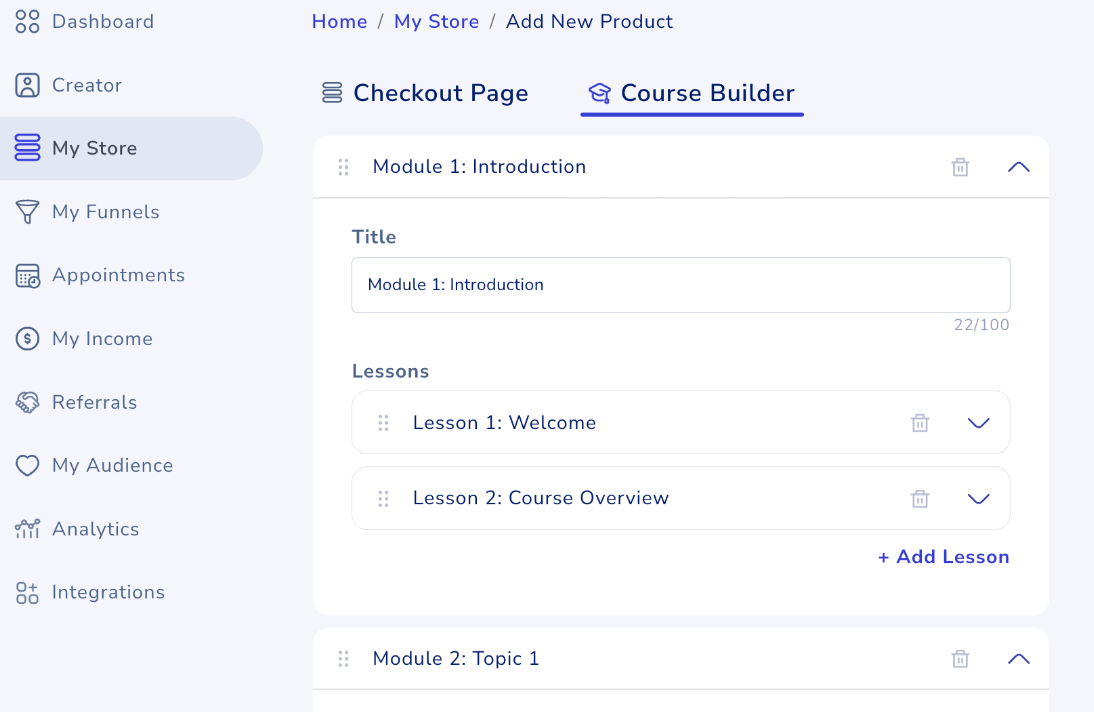Screen dimensions: 1094x712
Task: Delete Module 1: Introduction
Action: coord(960,167)
